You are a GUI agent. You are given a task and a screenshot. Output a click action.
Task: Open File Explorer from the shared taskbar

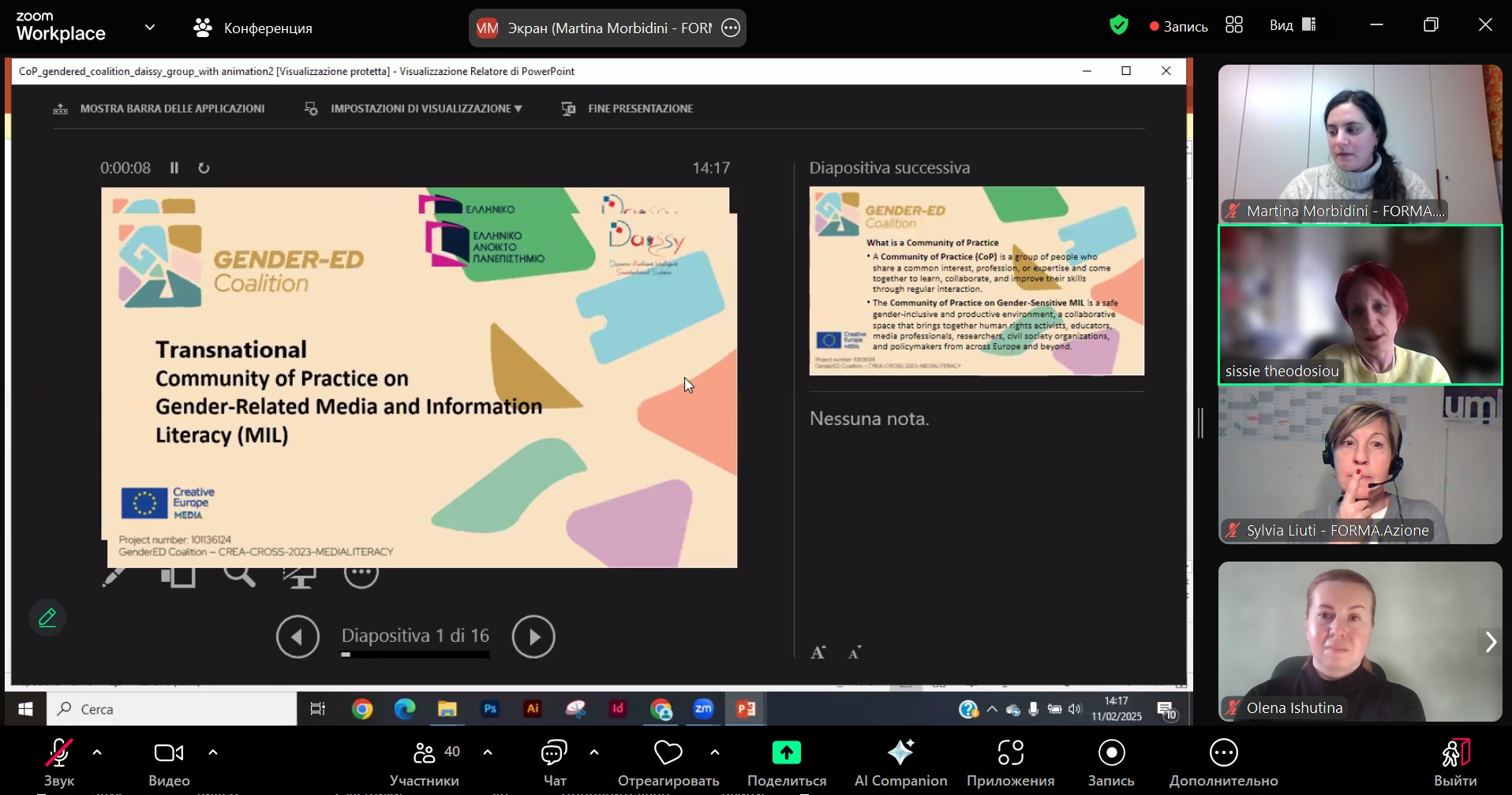(447, 709)
